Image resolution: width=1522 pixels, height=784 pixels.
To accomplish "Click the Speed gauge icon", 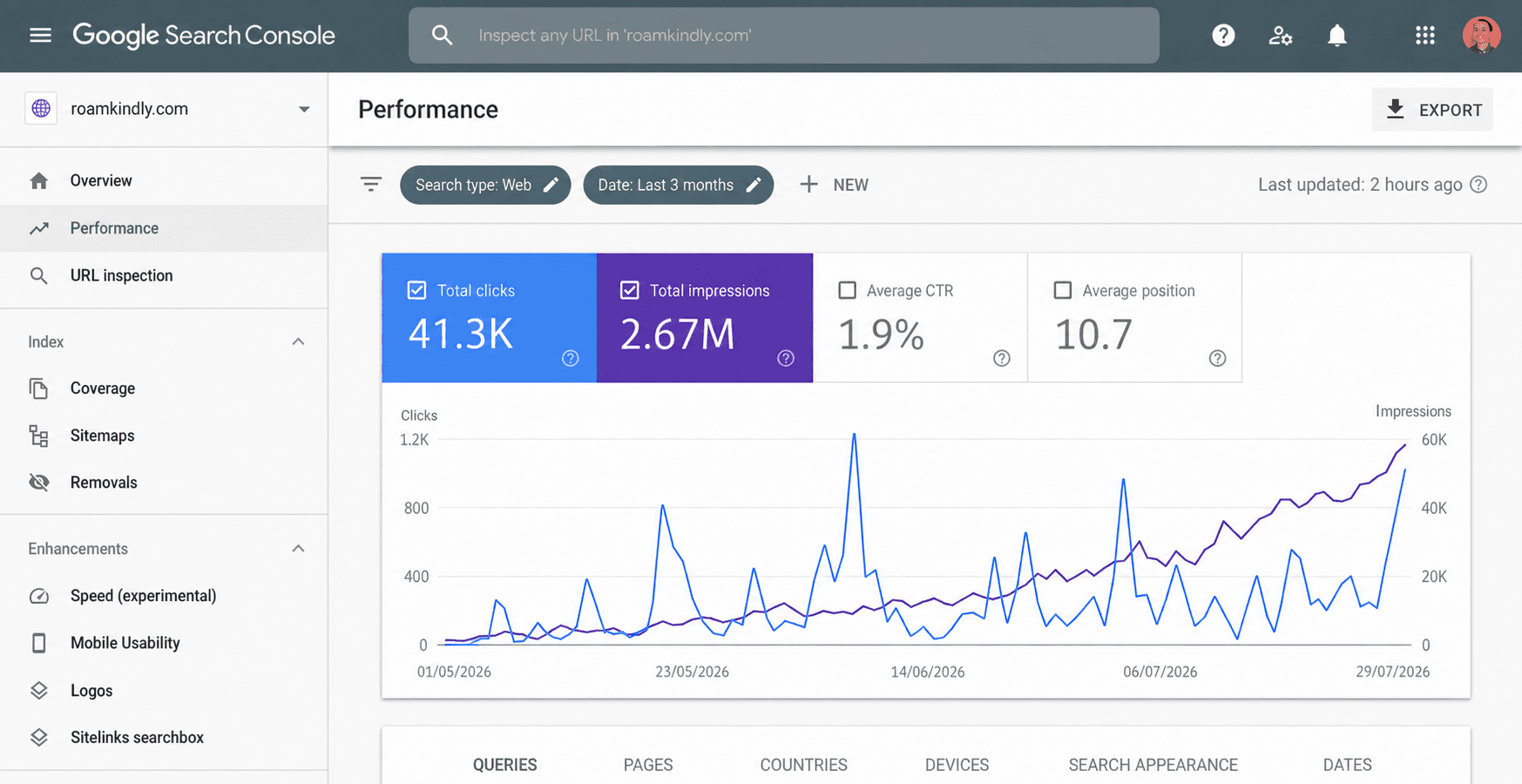I will (x=39, y=596).
